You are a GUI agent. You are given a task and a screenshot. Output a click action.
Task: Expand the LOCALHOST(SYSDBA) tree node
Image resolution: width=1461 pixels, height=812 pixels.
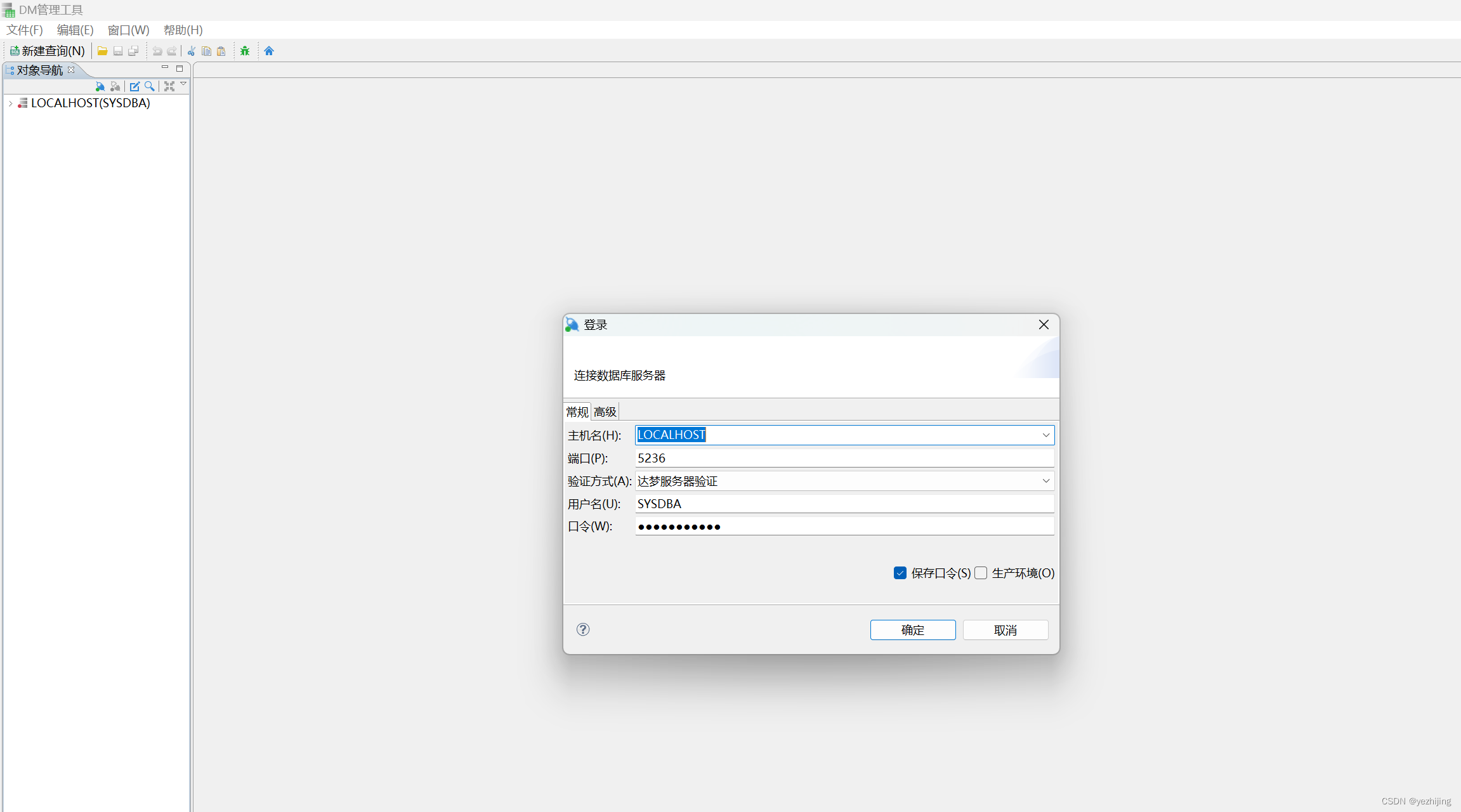11,103
